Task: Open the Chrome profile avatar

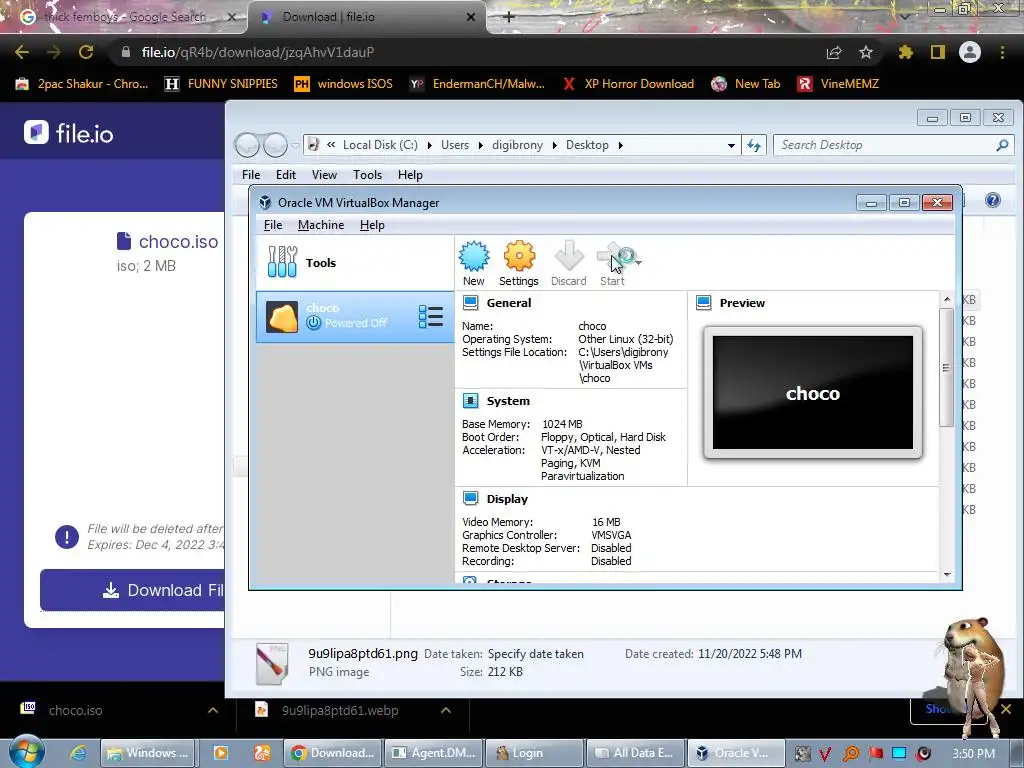Action: pyautogui.click(x=970, y=52)
